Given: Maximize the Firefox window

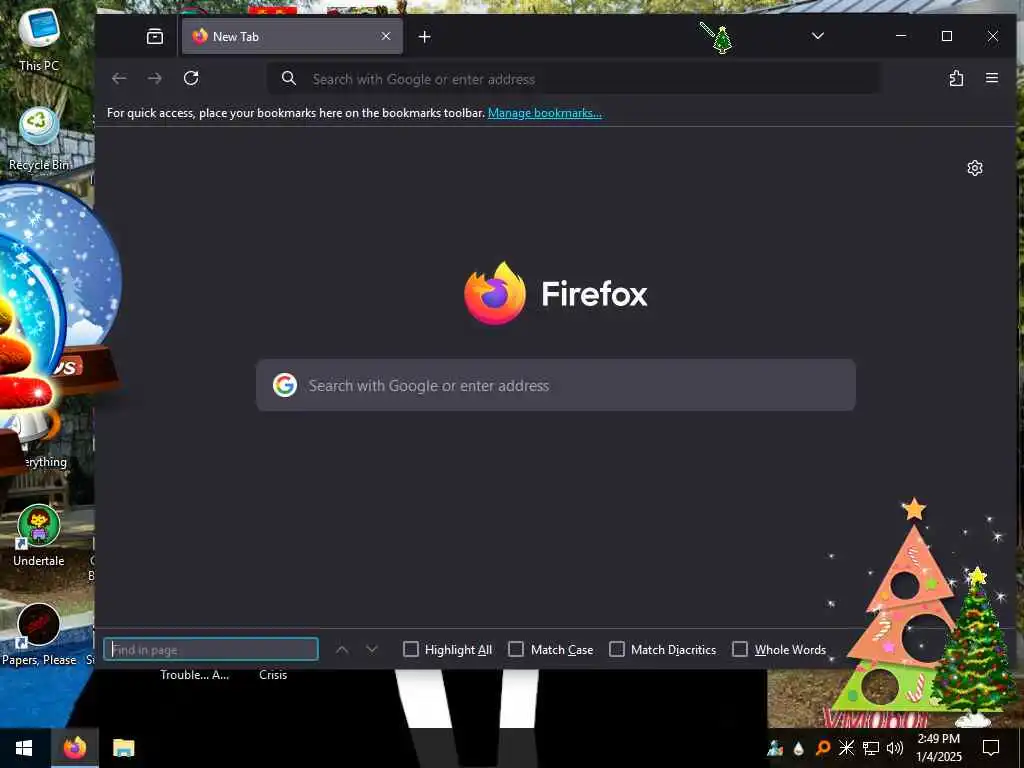Looking at the screenshot, I should pyautogui.click(x=947, y=36).
